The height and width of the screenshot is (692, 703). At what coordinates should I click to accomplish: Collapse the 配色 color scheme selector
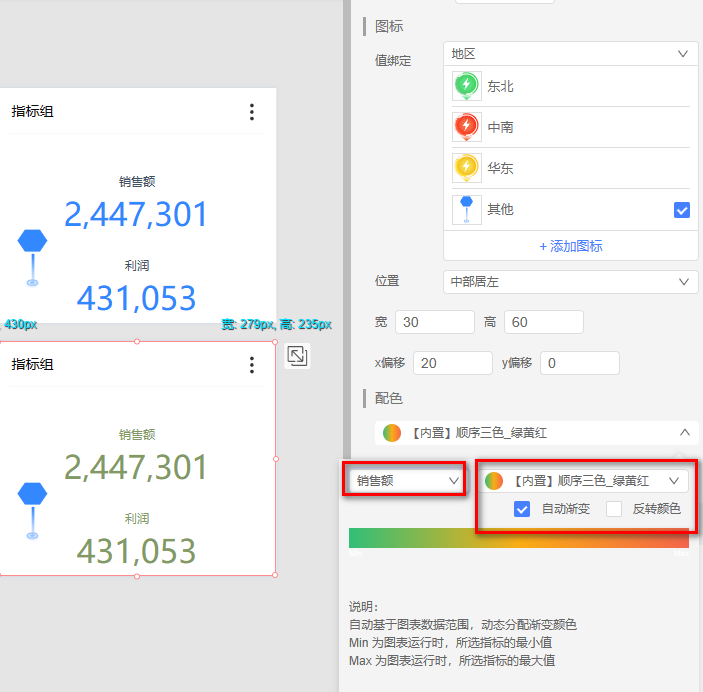[684, 433]
